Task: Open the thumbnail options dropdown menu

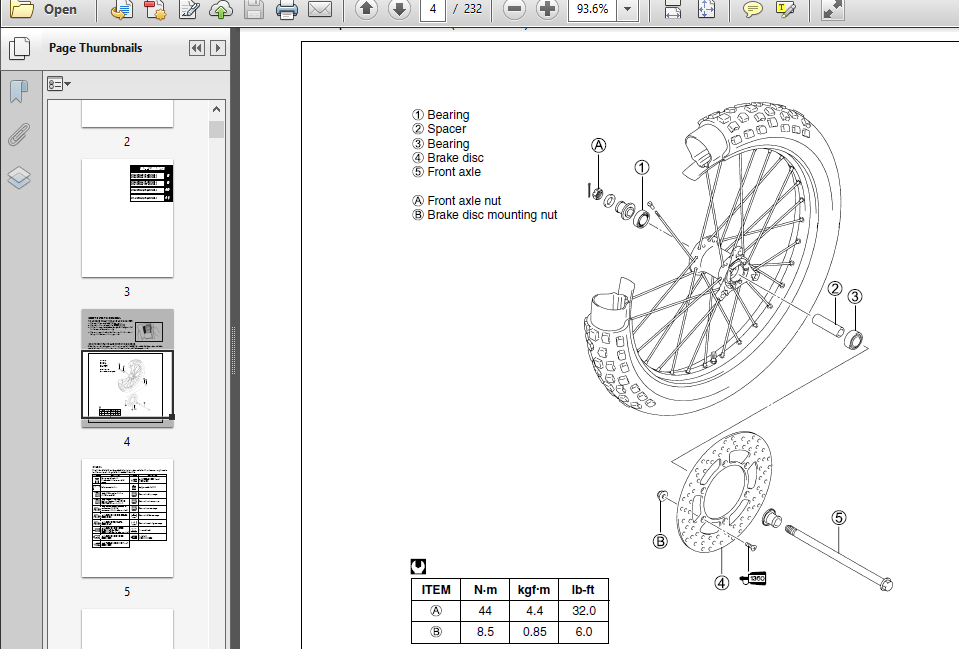Action: click(x=59, y=84)
